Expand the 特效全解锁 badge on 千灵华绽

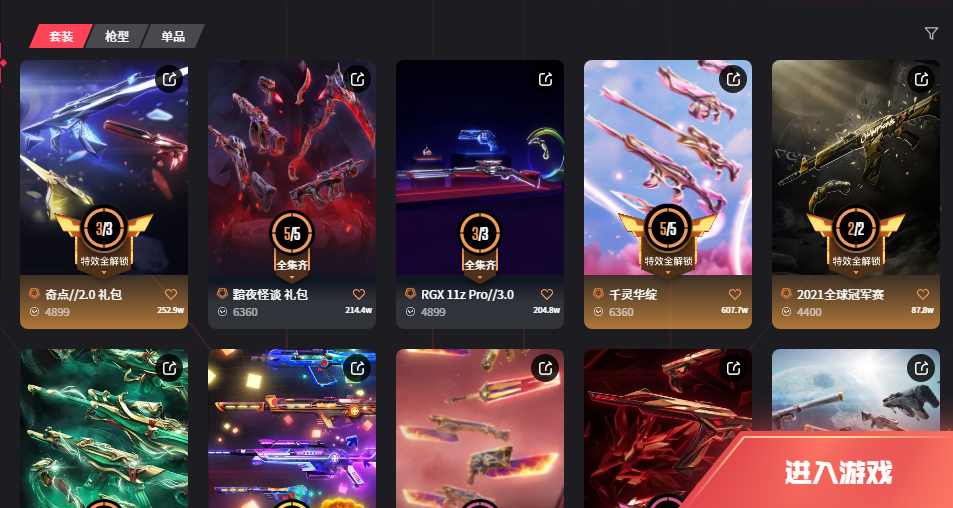tap(668, 242)
